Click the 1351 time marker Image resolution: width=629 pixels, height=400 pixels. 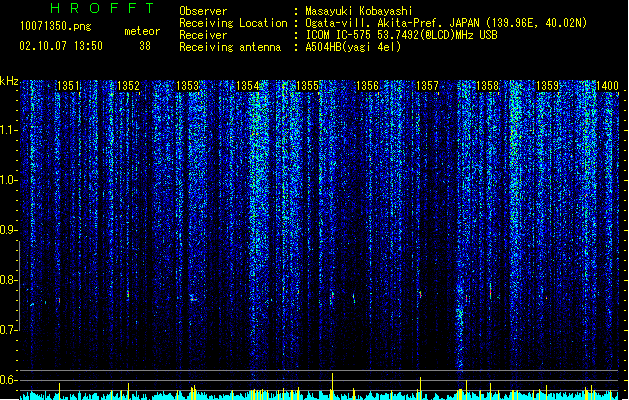(68, 86)
